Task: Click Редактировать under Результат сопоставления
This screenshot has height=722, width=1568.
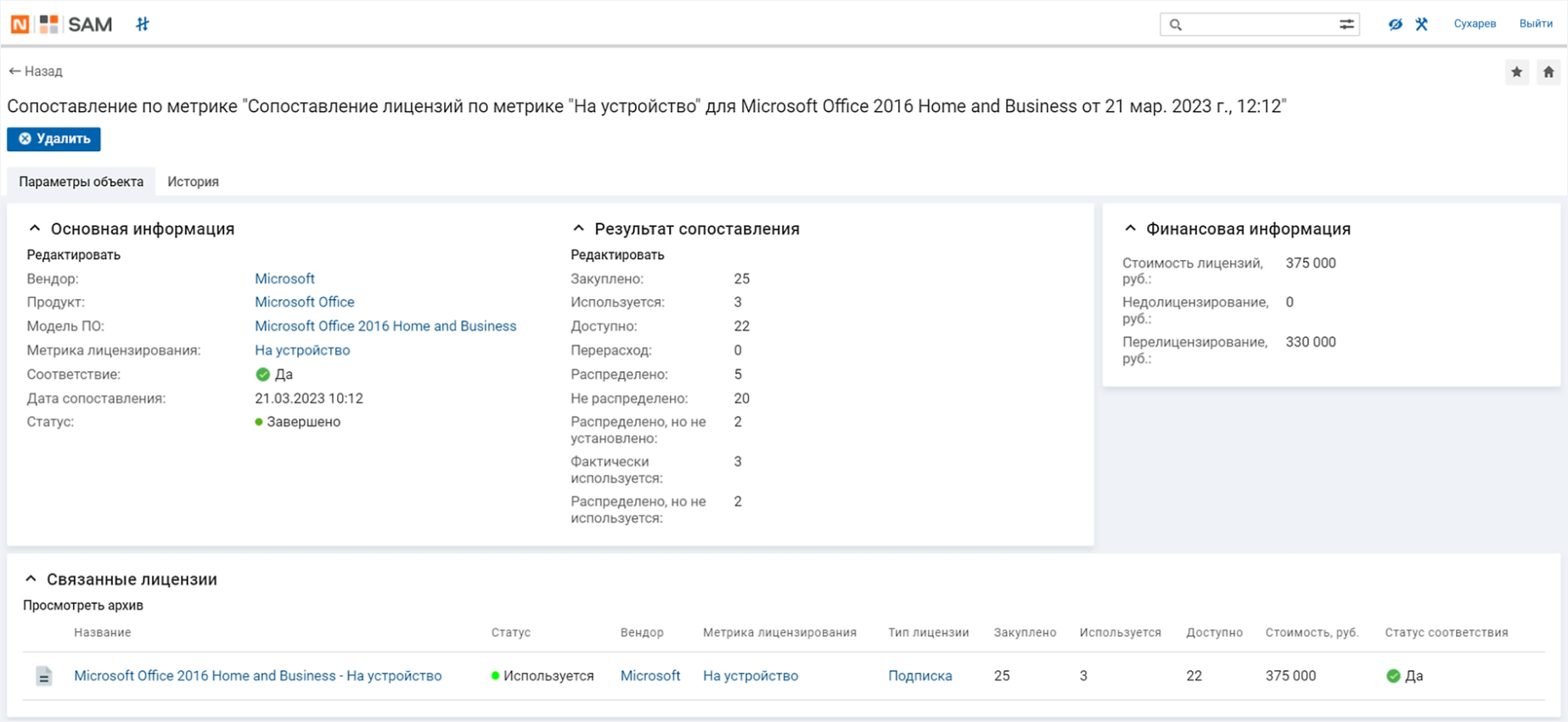Action: pyautogui.click(x=617, y=255)
